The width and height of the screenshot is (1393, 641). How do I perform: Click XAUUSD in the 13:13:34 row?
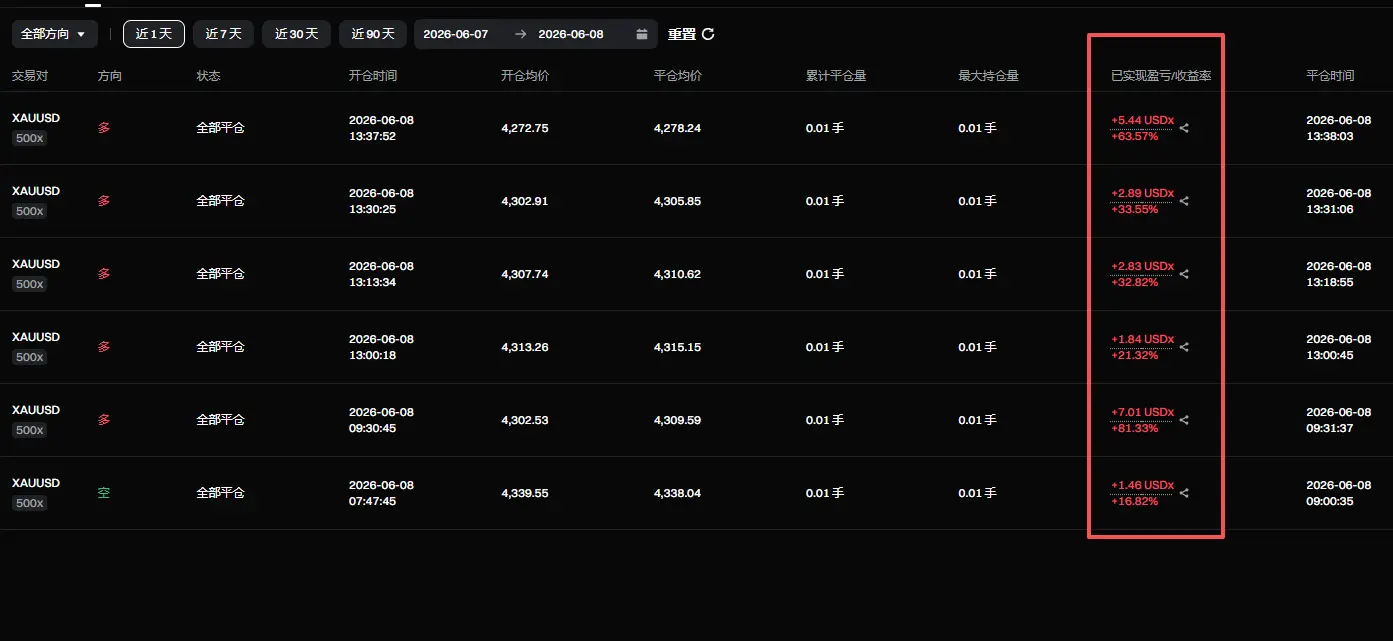[36, 264]
